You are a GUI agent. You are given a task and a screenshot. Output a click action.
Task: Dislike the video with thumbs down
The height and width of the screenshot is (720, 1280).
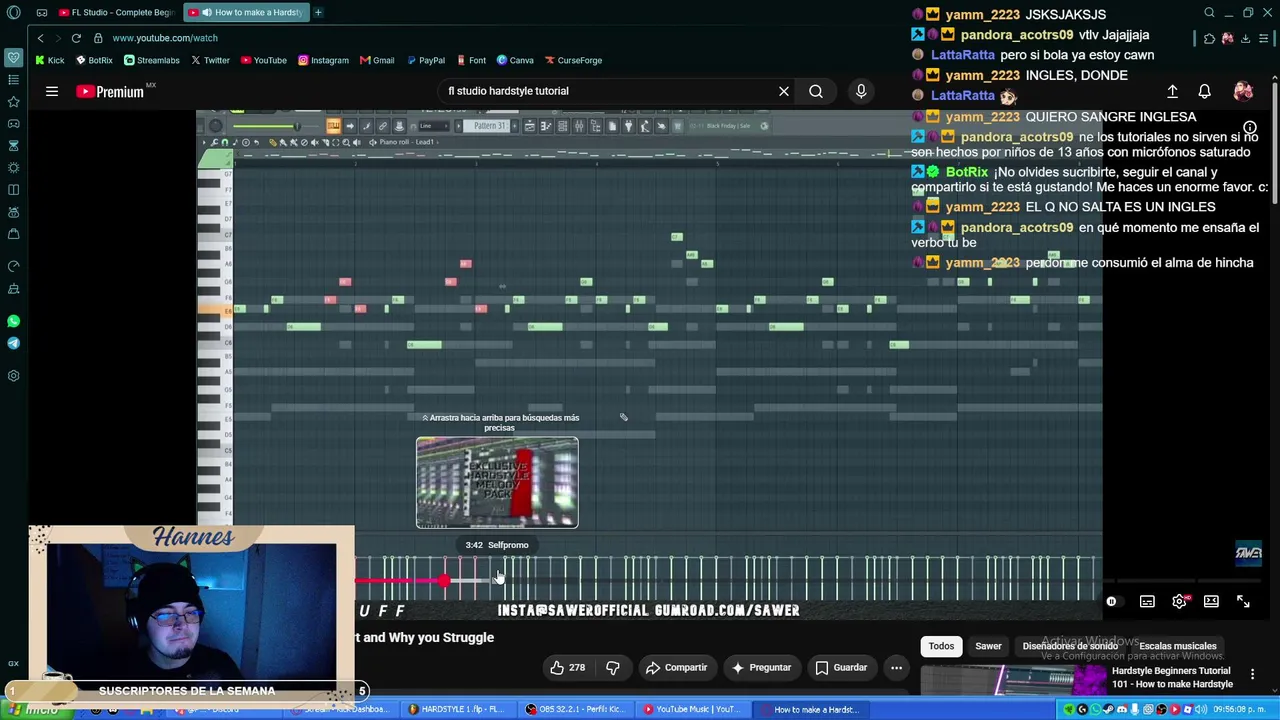point(613,668)
